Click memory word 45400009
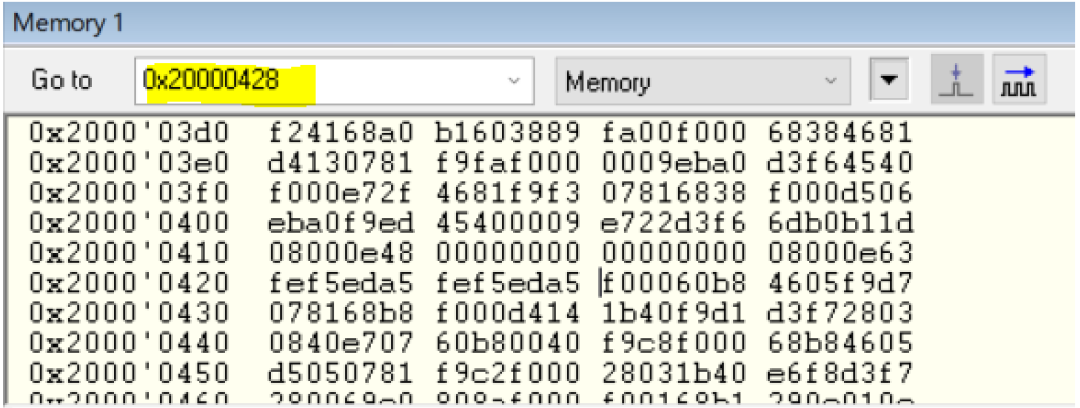Screen dimensions: 1080x408 (508, 222)
